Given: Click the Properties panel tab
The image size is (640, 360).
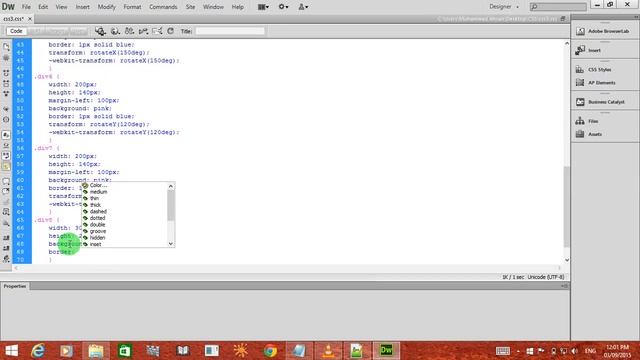Looking at the screenshot, I should pyautogui.click(x=15, y=287).
